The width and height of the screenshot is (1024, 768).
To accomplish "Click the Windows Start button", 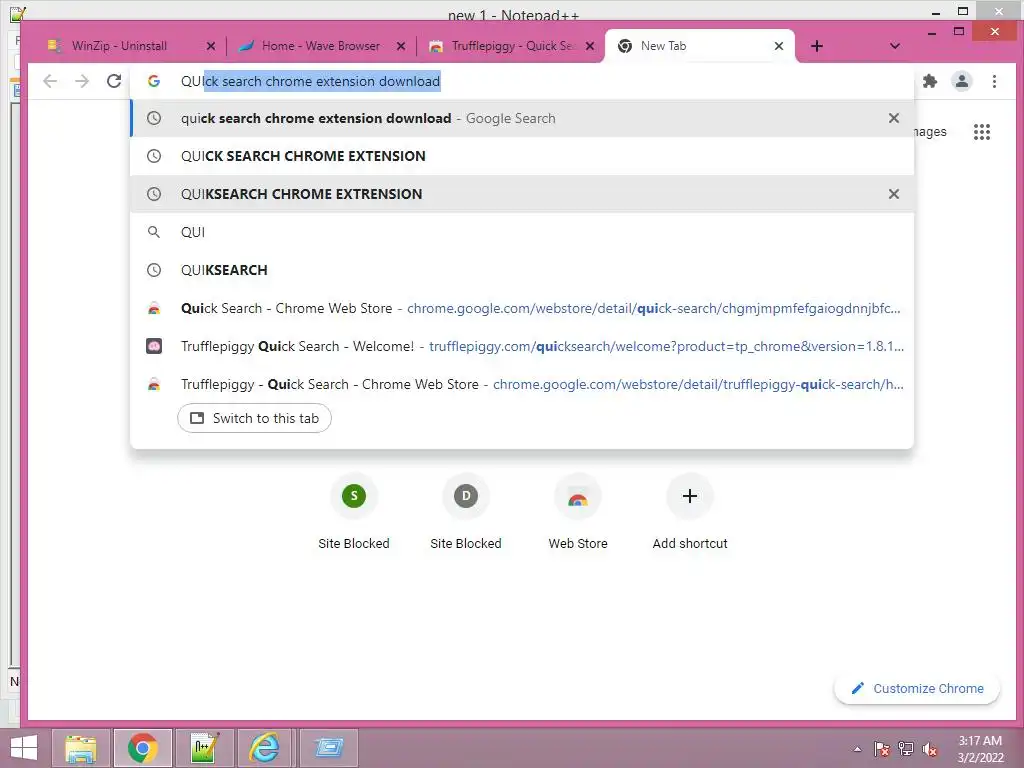I will pos(24,748).
